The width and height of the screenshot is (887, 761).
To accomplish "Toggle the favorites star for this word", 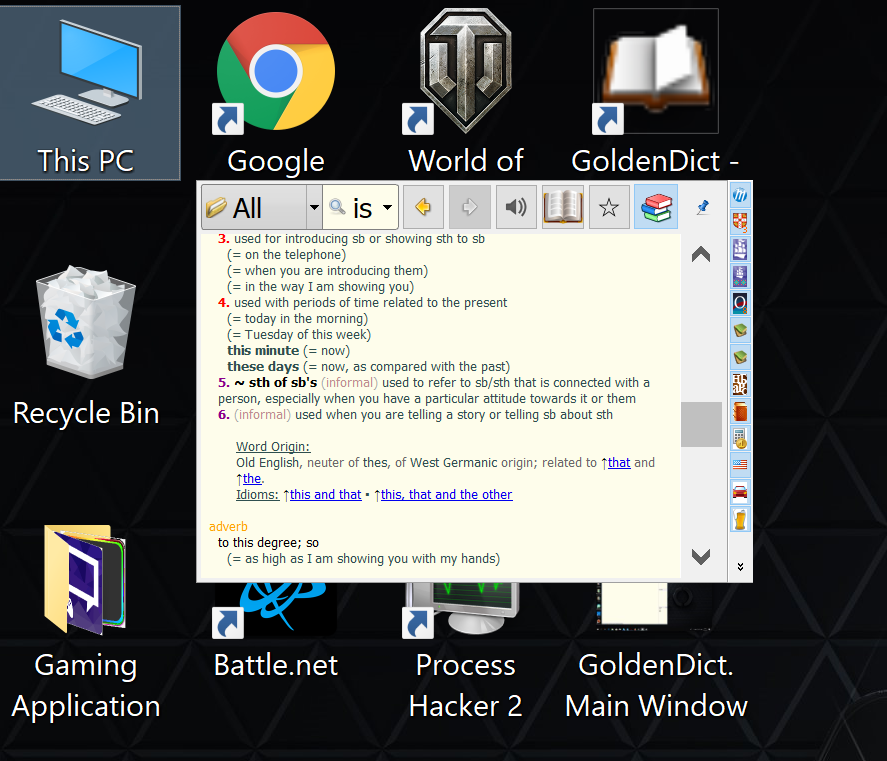I will (x=609, y=207).
